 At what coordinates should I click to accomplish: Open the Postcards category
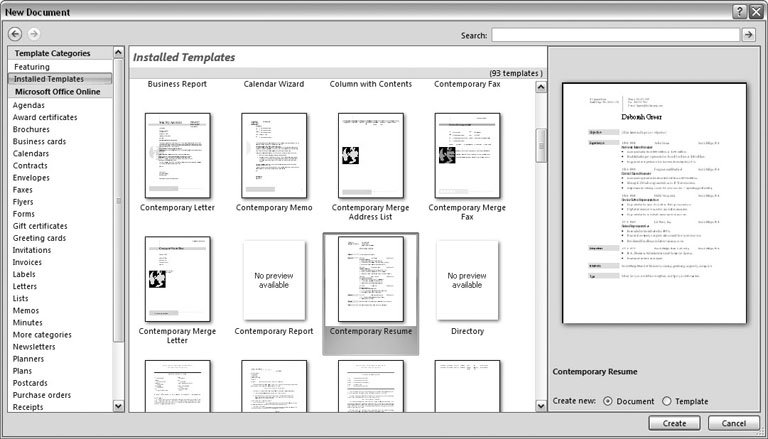pyautogui.click(x=30, y=383)
